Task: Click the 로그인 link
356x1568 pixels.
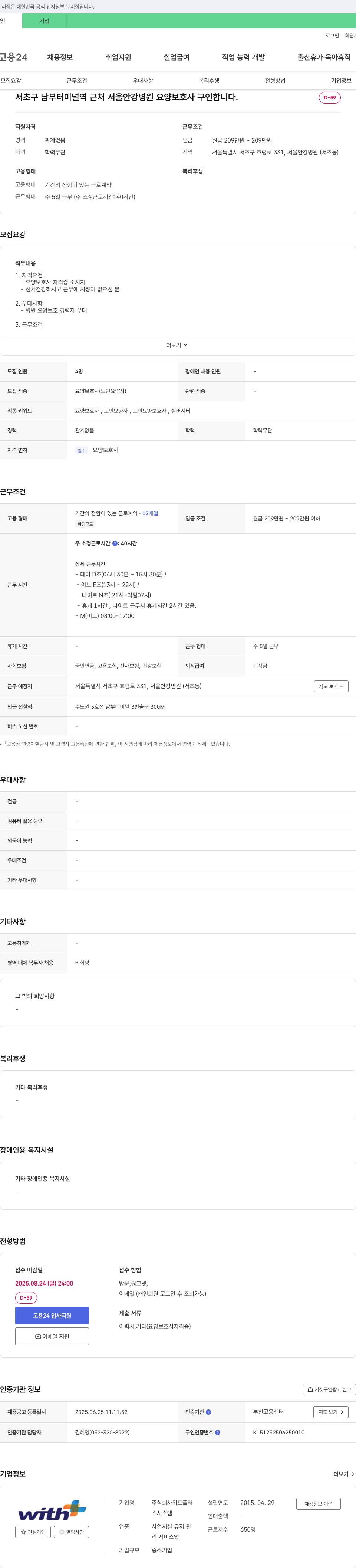Action: tap(332, 36)
